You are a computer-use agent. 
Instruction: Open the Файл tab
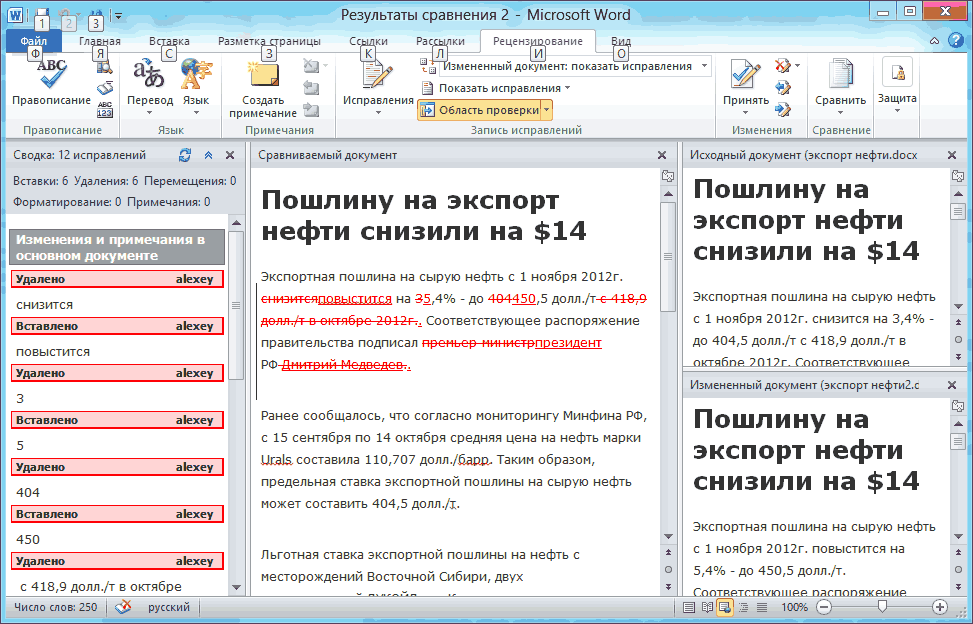click(x=34, y=41)
